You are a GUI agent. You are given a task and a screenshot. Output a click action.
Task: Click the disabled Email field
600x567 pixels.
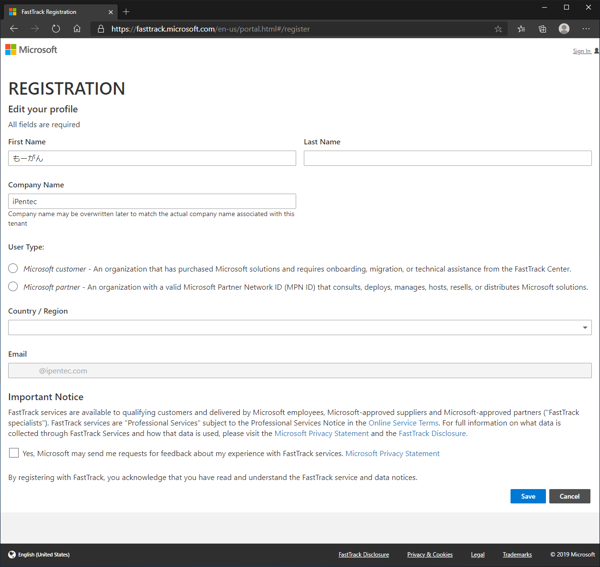300,370
